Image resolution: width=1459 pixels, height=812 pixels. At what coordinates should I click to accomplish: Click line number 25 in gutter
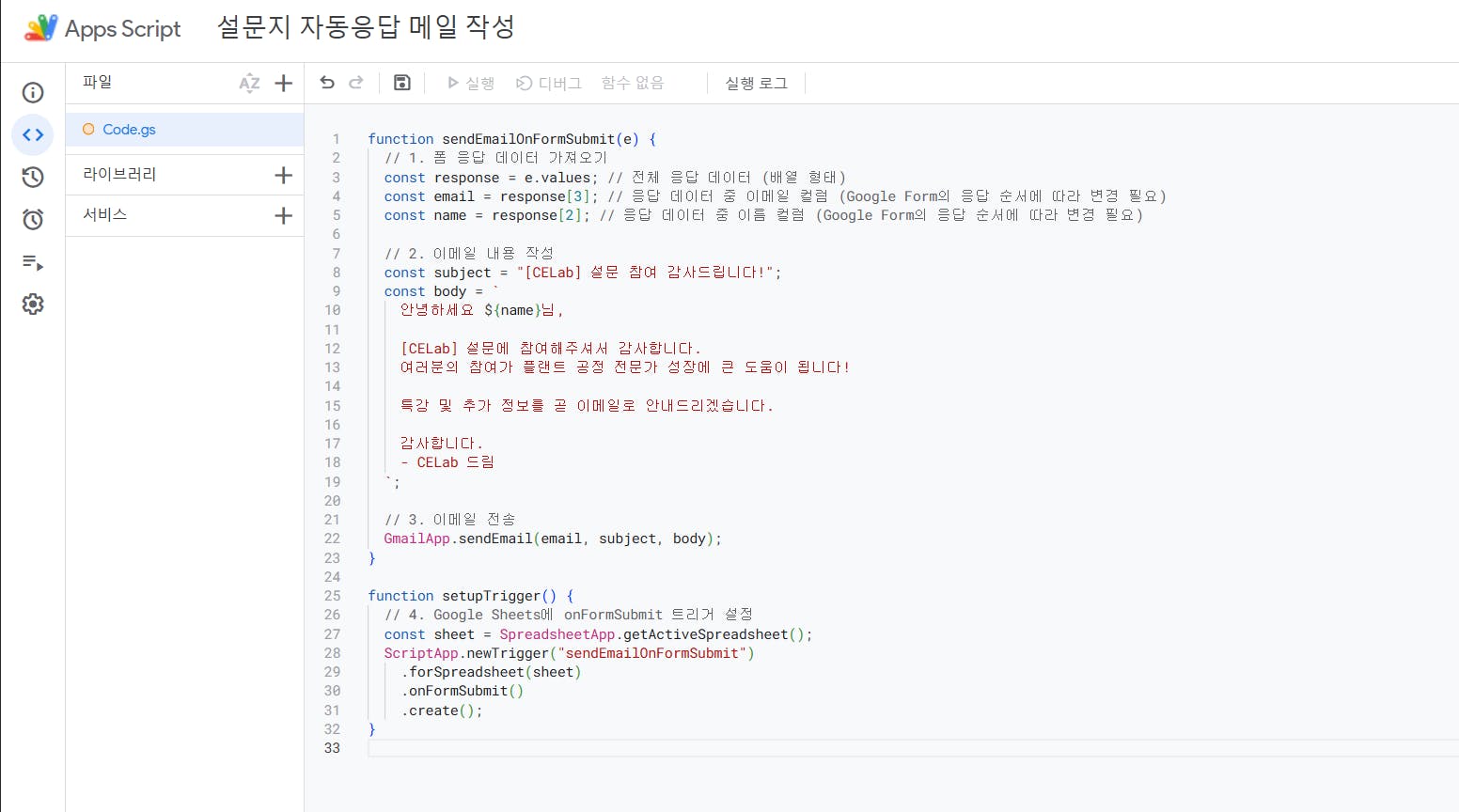coord(332,596)
